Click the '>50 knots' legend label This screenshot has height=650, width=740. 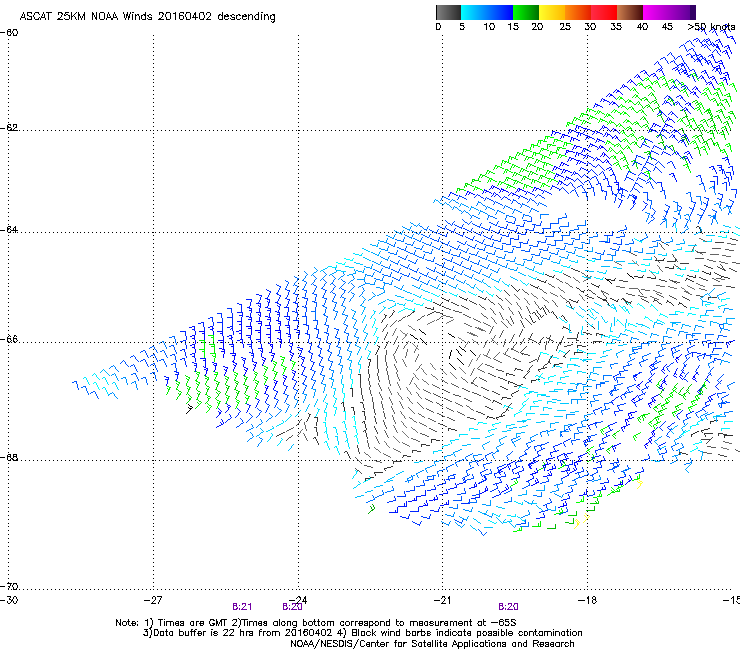coord(711,27)
